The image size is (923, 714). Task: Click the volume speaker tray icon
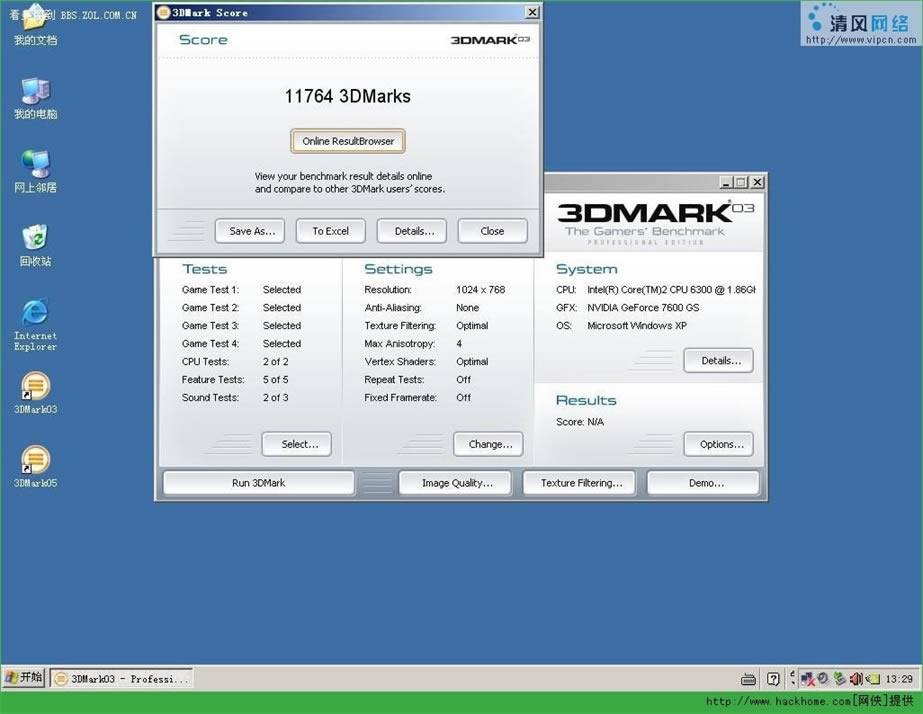pyautogui.click(x=856, y=679)
